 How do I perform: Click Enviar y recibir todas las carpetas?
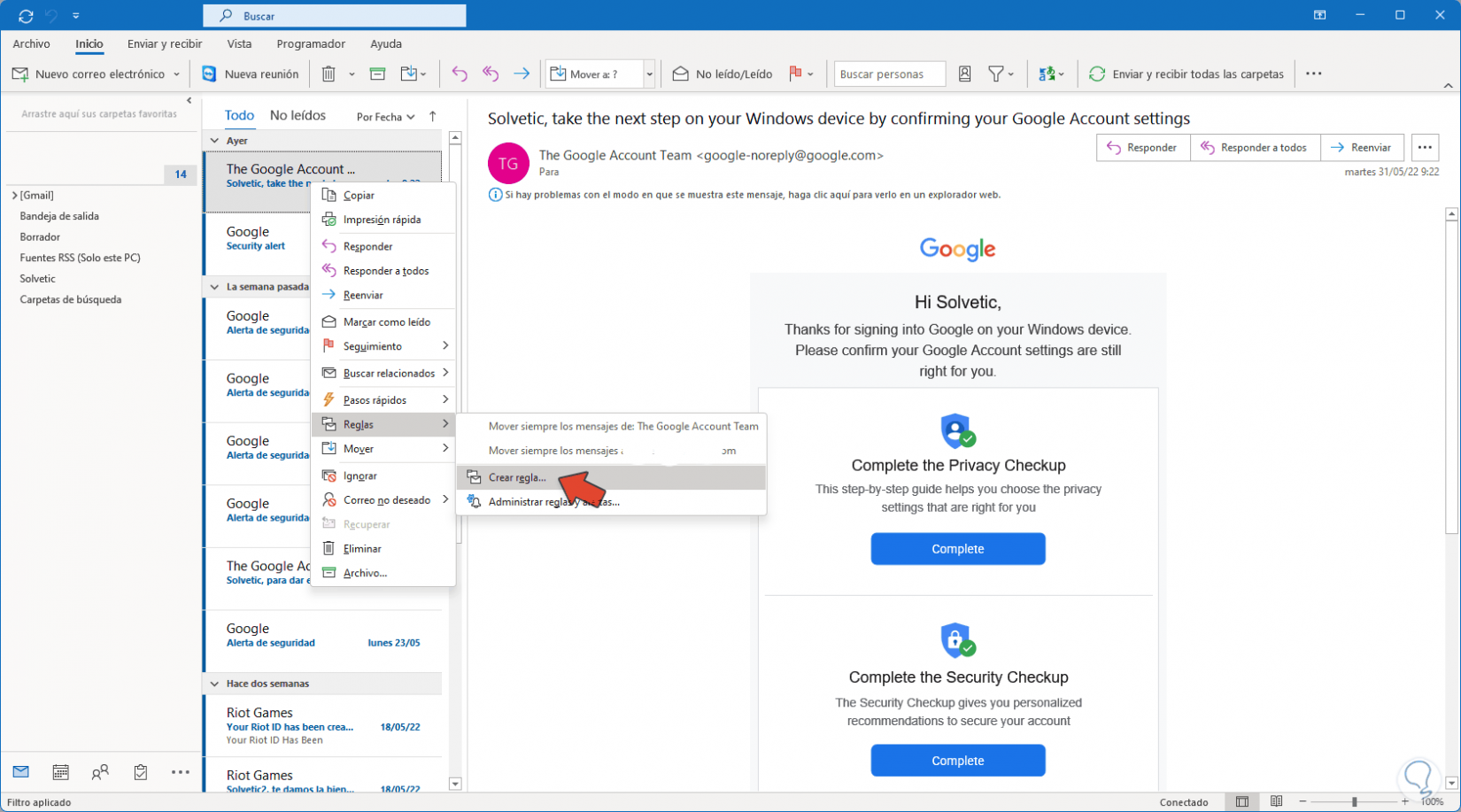coord(1187,73)
